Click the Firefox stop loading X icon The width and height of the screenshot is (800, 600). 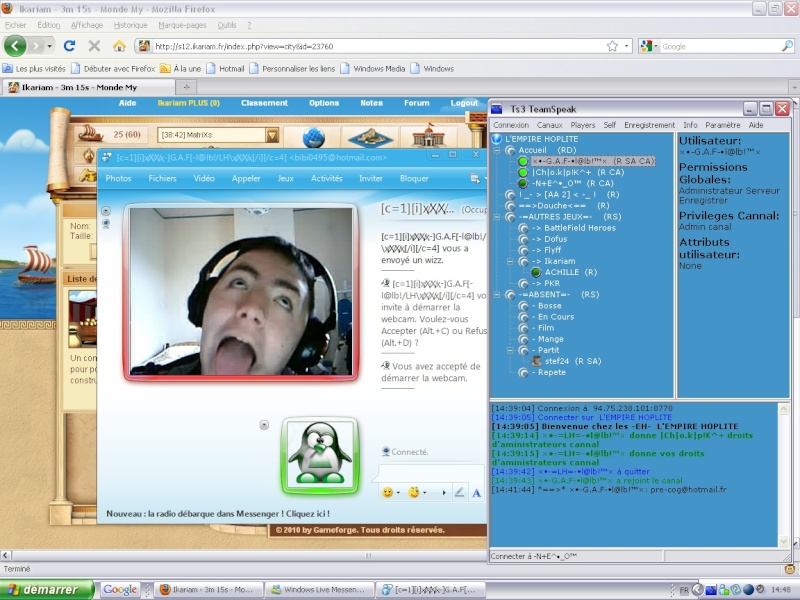tap(94, 46)
